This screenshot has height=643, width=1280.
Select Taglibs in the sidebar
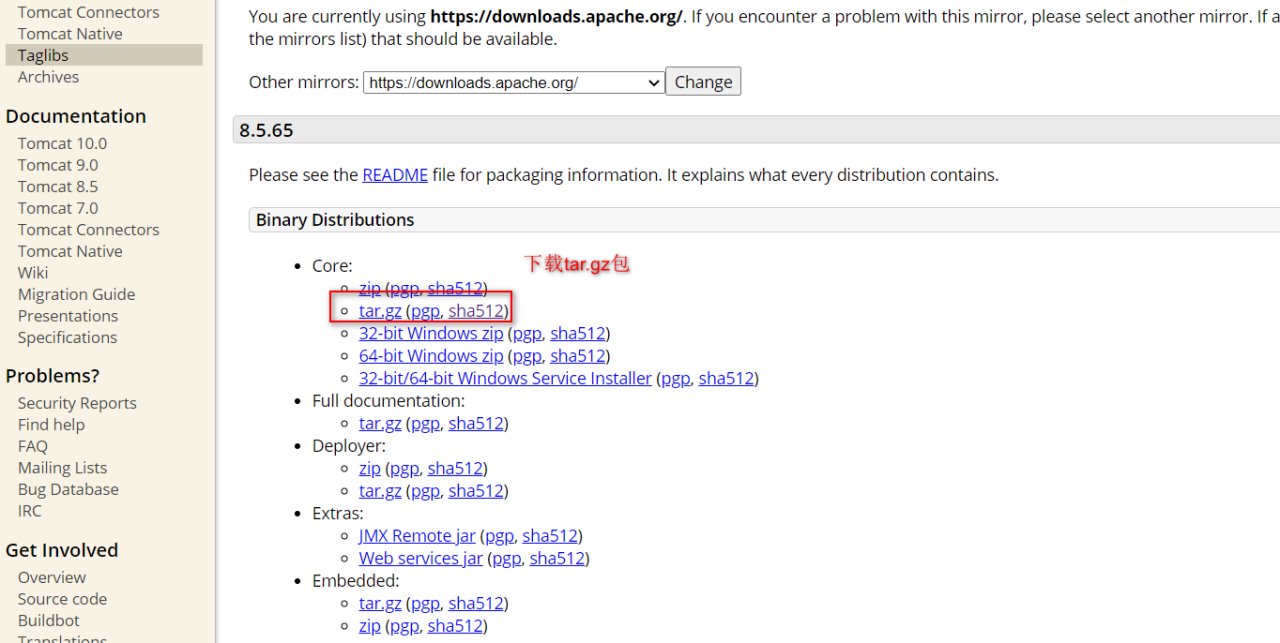(43, 56)
